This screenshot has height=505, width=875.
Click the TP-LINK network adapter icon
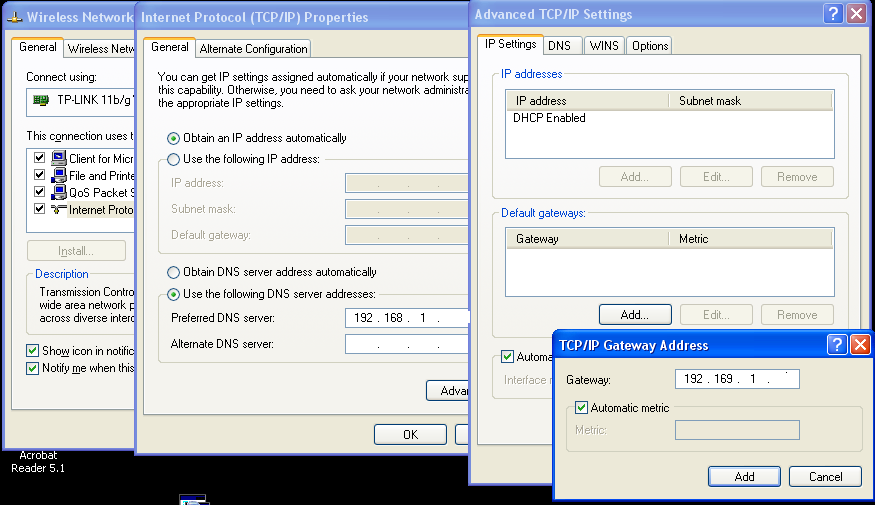coord(41,100)
